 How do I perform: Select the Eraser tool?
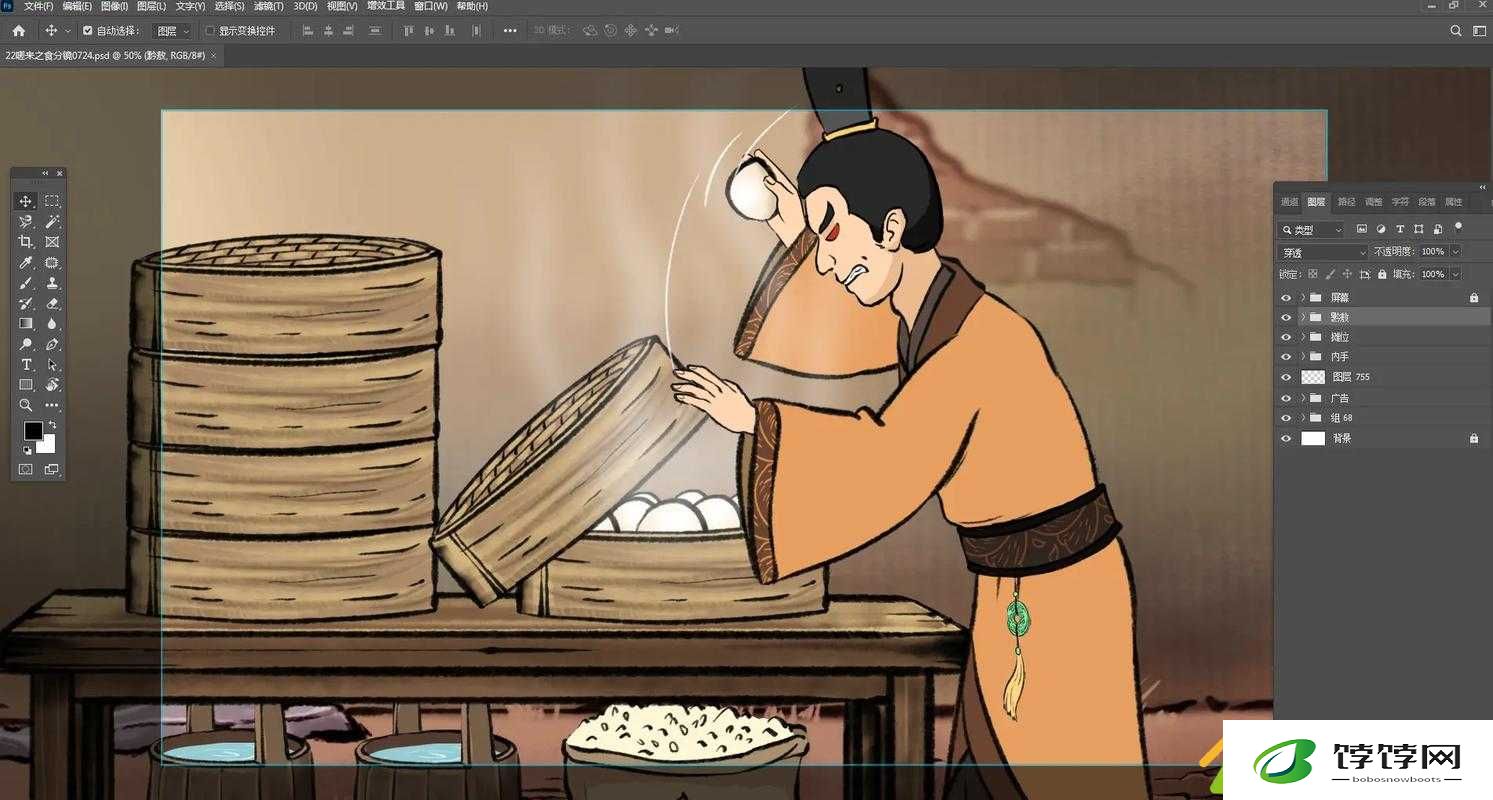[52, 303]
